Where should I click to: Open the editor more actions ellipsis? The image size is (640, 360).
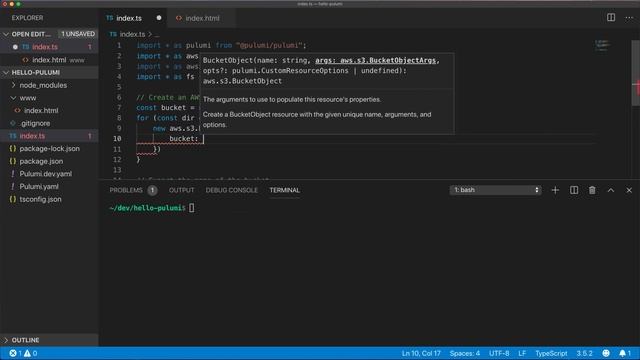click(x=629, y=18)
